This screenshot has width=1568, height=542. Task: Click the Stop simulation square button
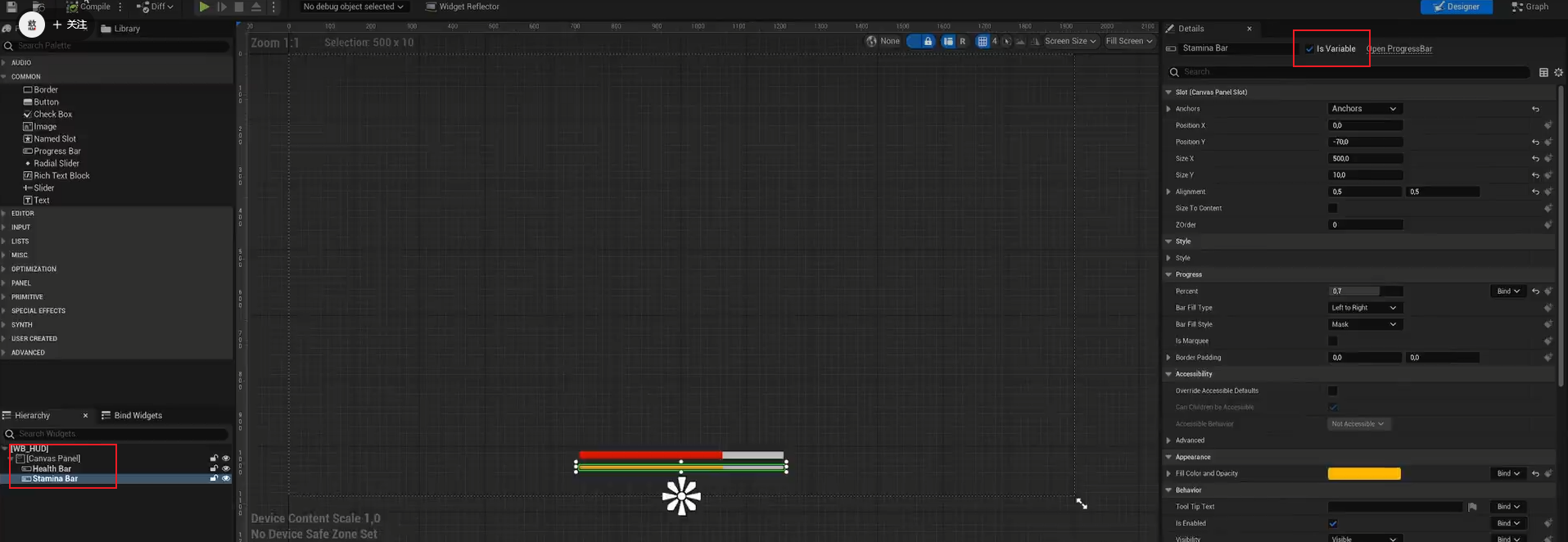tap(239, 7)
